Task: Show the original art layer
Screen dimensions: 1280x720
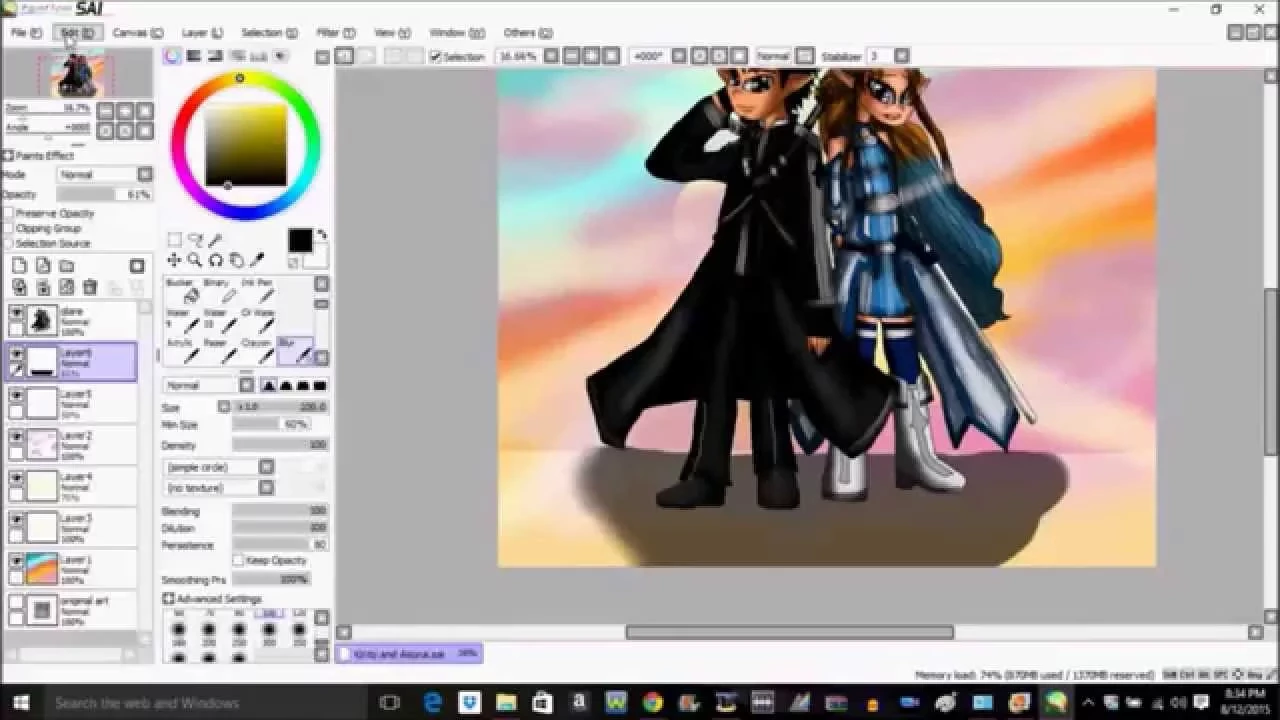Action: 16,603
